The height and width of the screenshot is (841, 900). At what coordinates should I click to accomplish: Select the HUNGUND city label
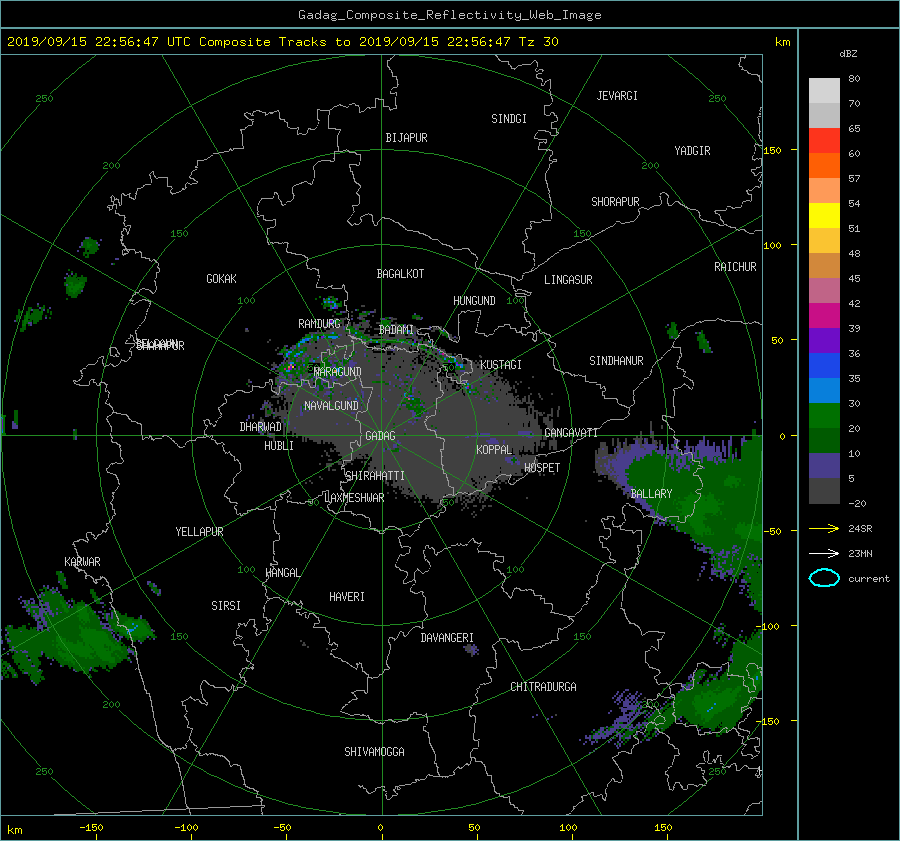(474, 301)
